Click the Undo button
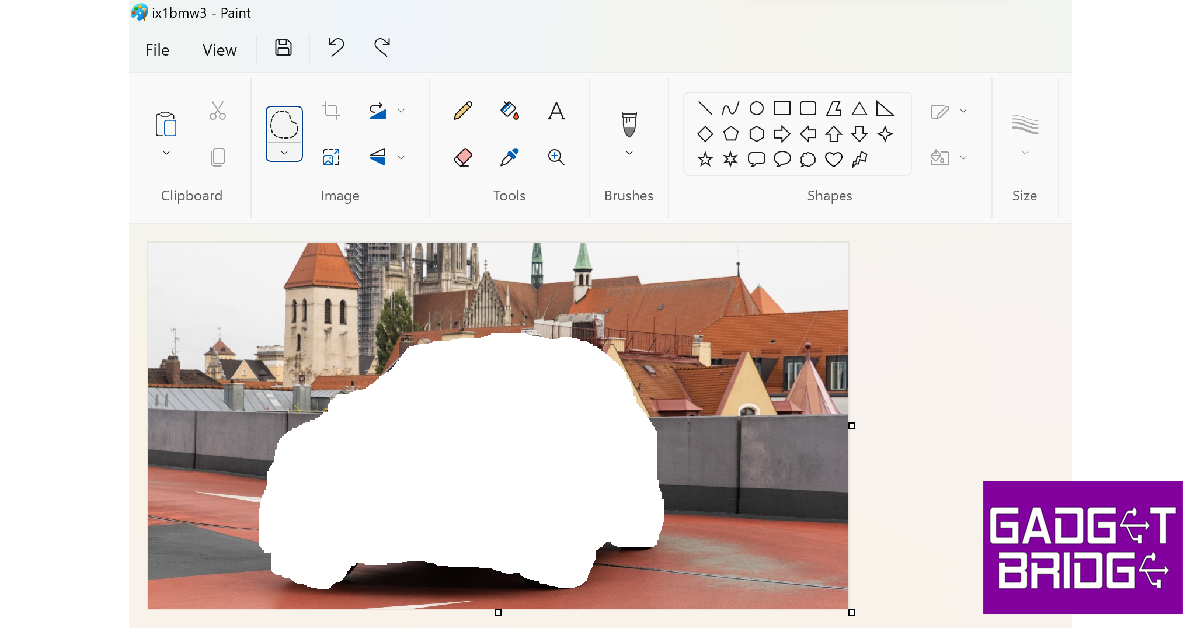 [x=335, y=47]
